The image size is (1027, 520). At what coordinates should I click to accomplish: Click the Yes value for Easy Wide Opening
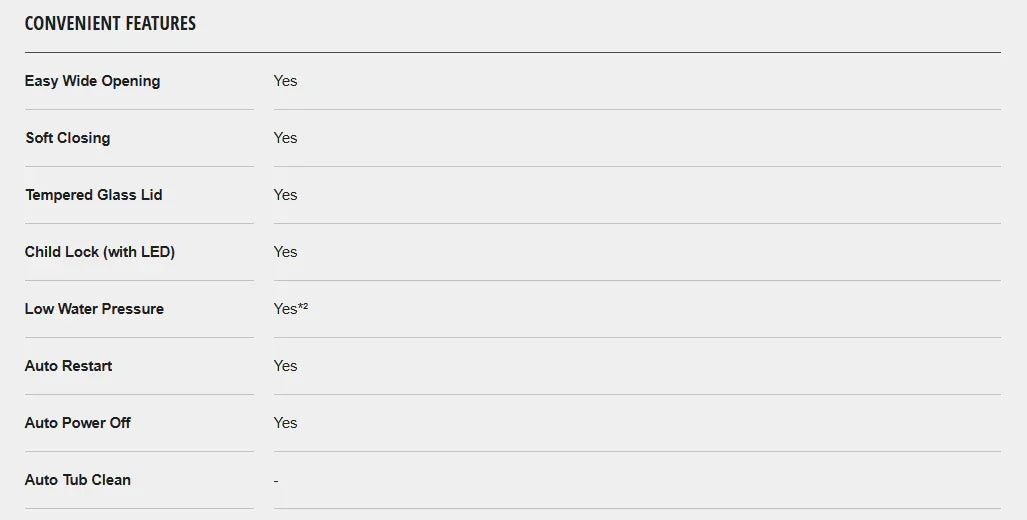285,81
